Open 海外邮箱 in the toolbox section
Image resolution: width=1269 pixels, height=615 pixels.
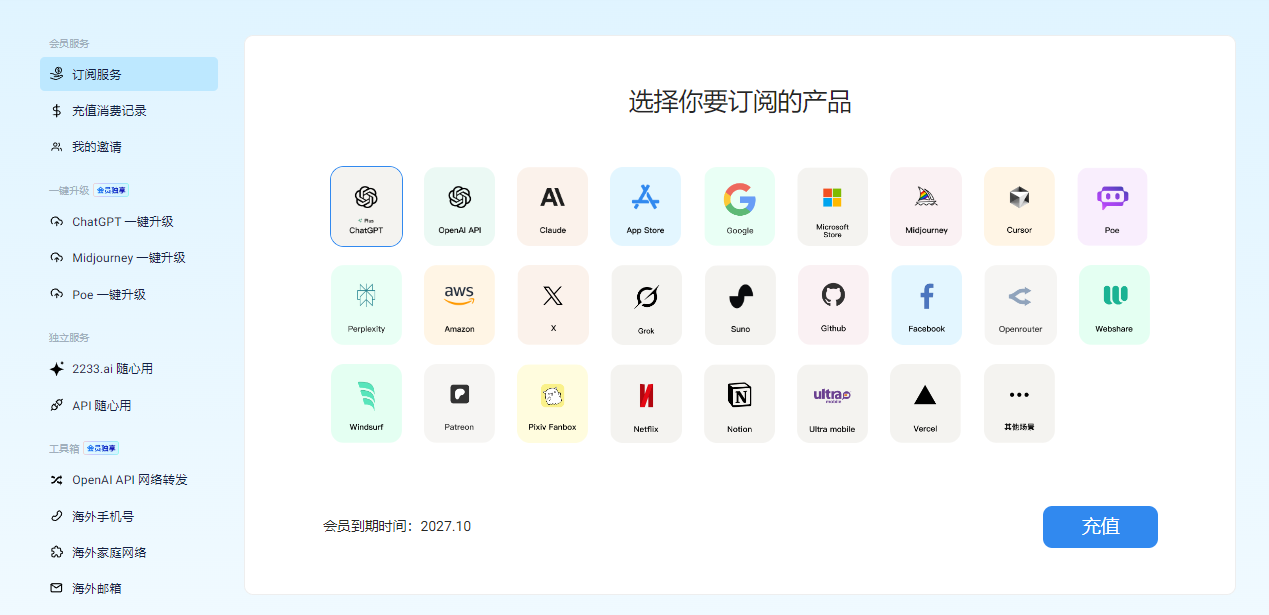[x=129, y=588]
